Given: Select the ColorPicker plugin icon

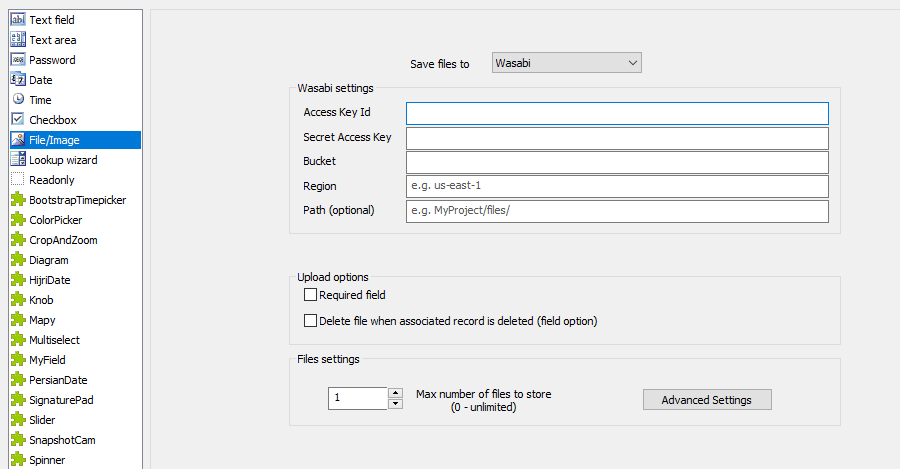Looking at the screenshot, I should tap(18, 220).
